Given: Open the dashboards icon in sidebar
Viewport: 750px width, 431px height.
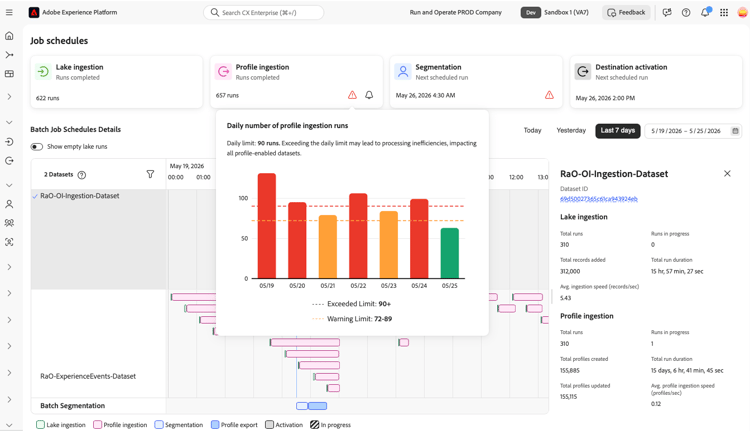Looking at the screenshot, I should coord(9,74).
